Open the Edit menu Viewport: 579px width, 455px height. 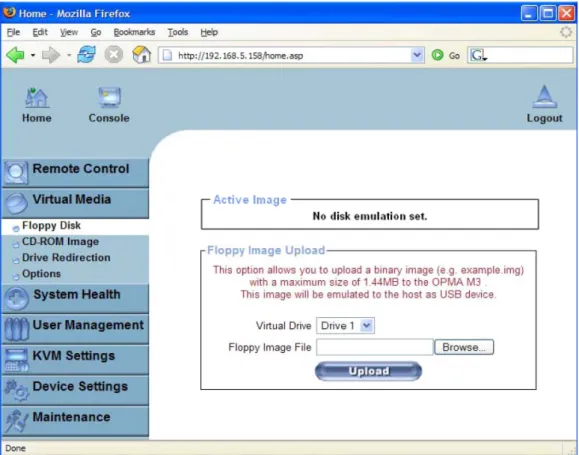coord(40,32)
